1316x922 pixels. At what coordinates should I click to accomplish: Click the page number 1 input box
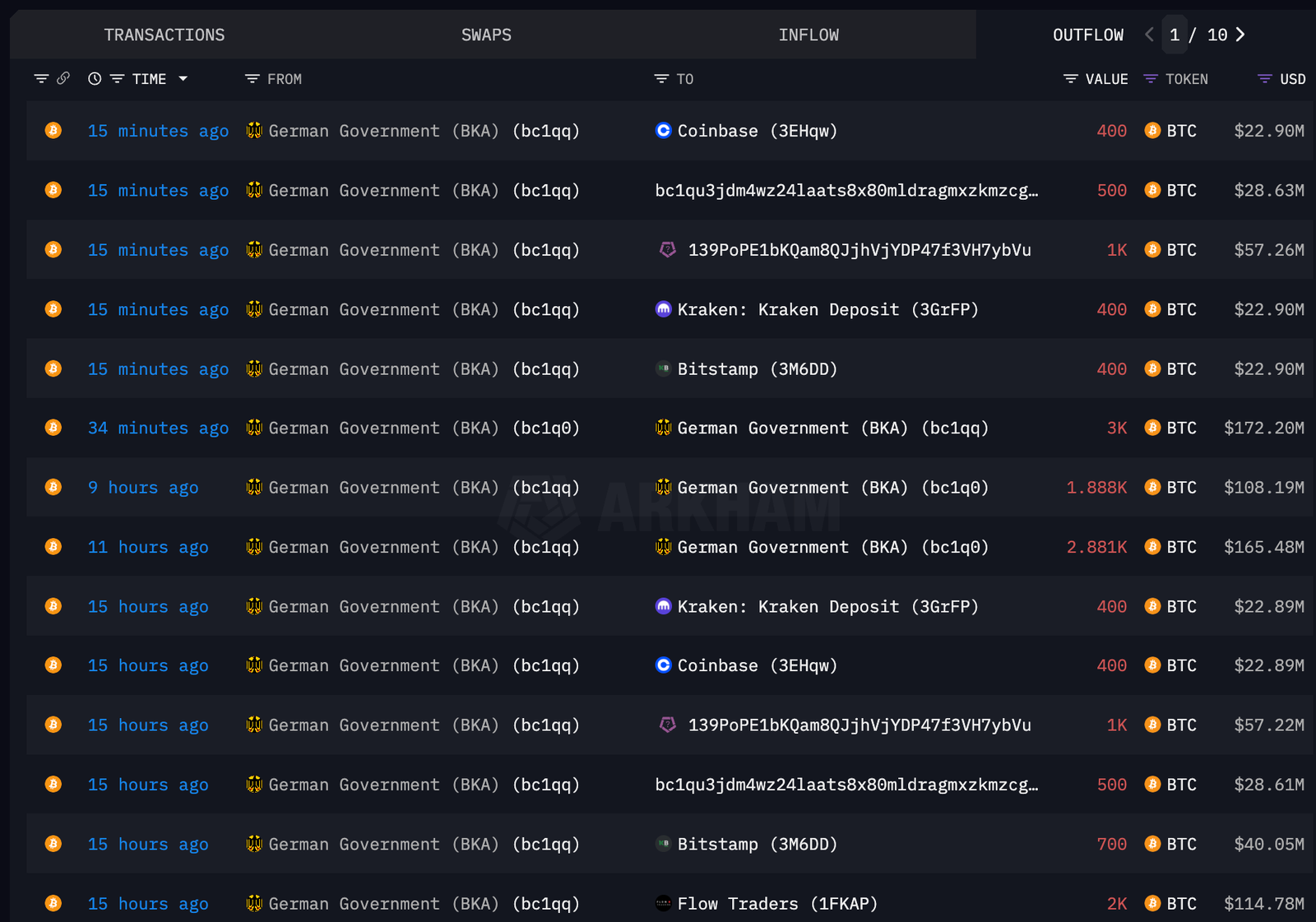[x=1175, y=35]
